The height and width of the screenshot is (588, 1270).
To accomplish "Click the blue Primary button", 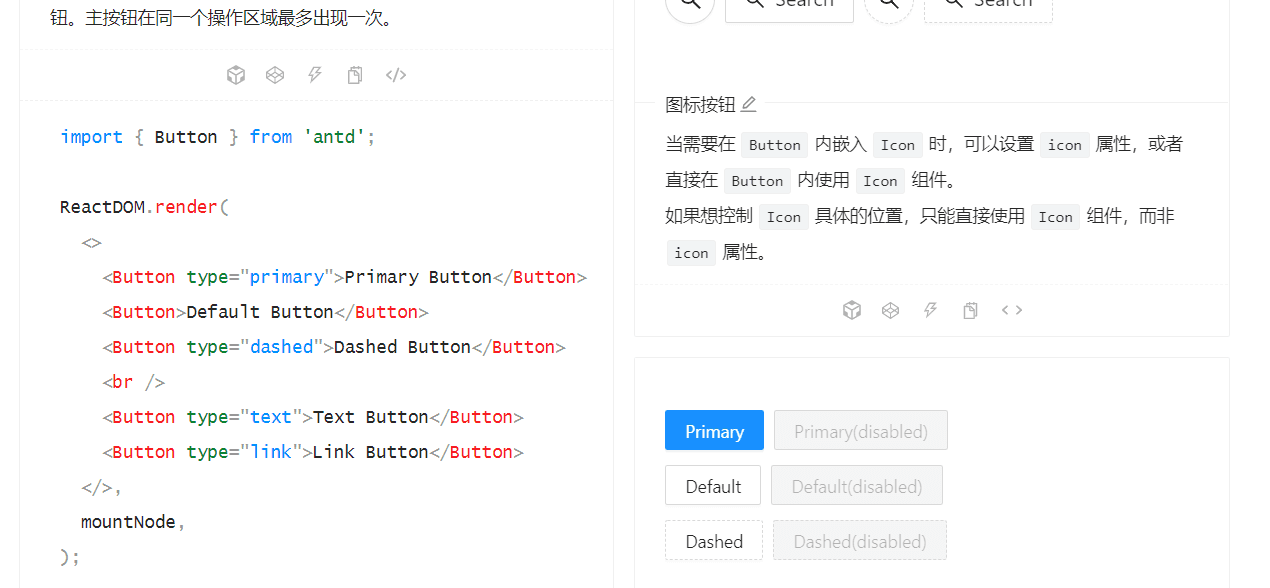I will coord(714,430).
